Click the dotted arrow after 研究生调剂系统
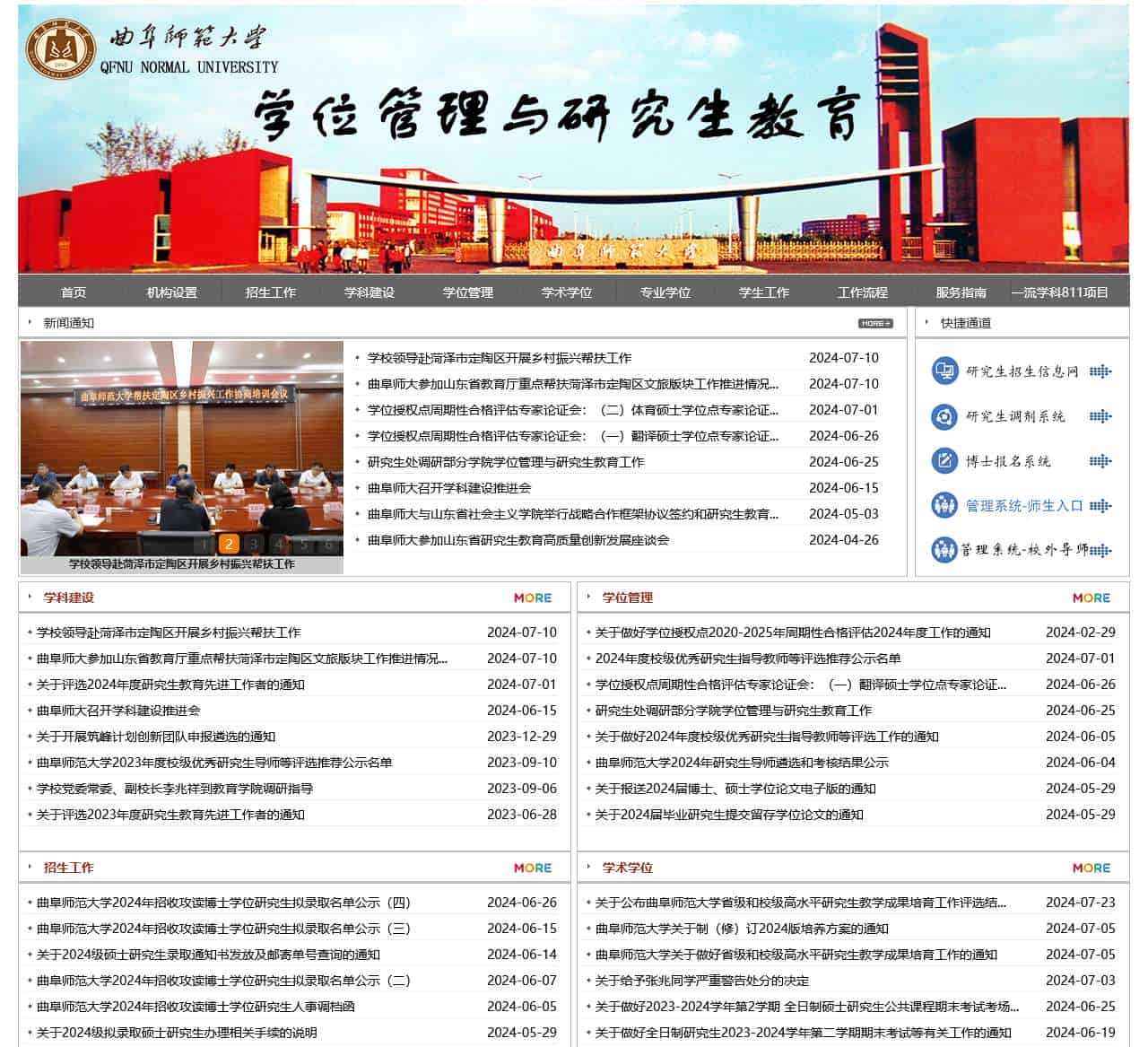The height and width of the screenshot is (1047, 1148). tap(1100, 416)
